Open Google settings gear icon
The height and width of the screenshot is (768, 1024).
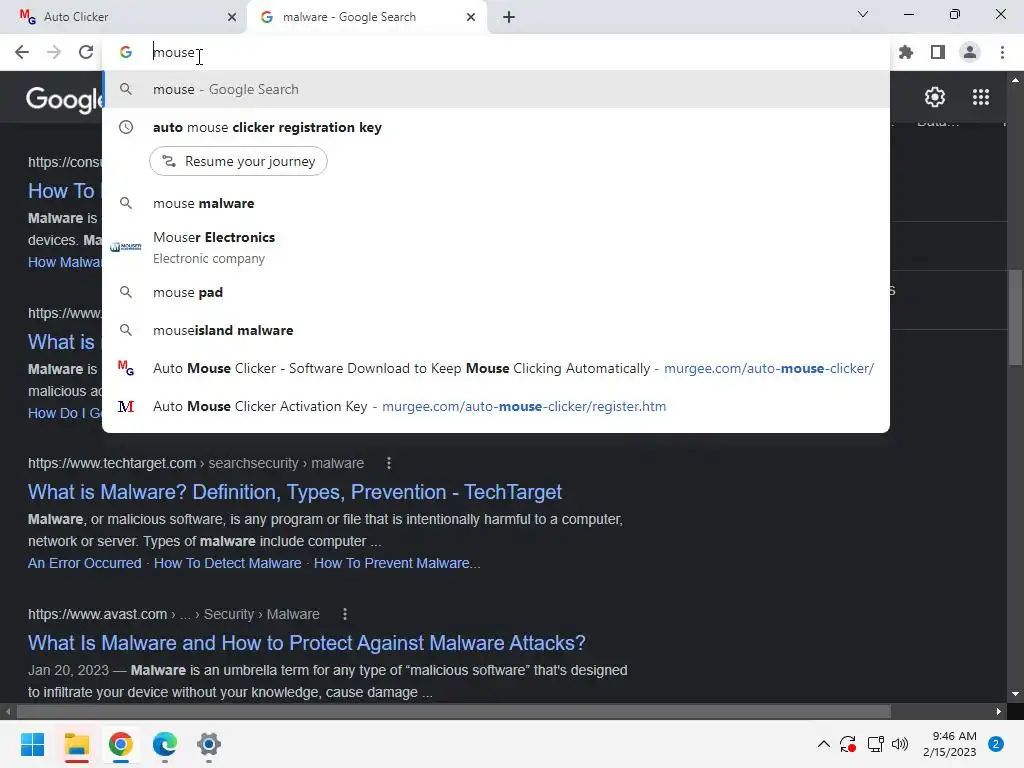coord(935,97)
